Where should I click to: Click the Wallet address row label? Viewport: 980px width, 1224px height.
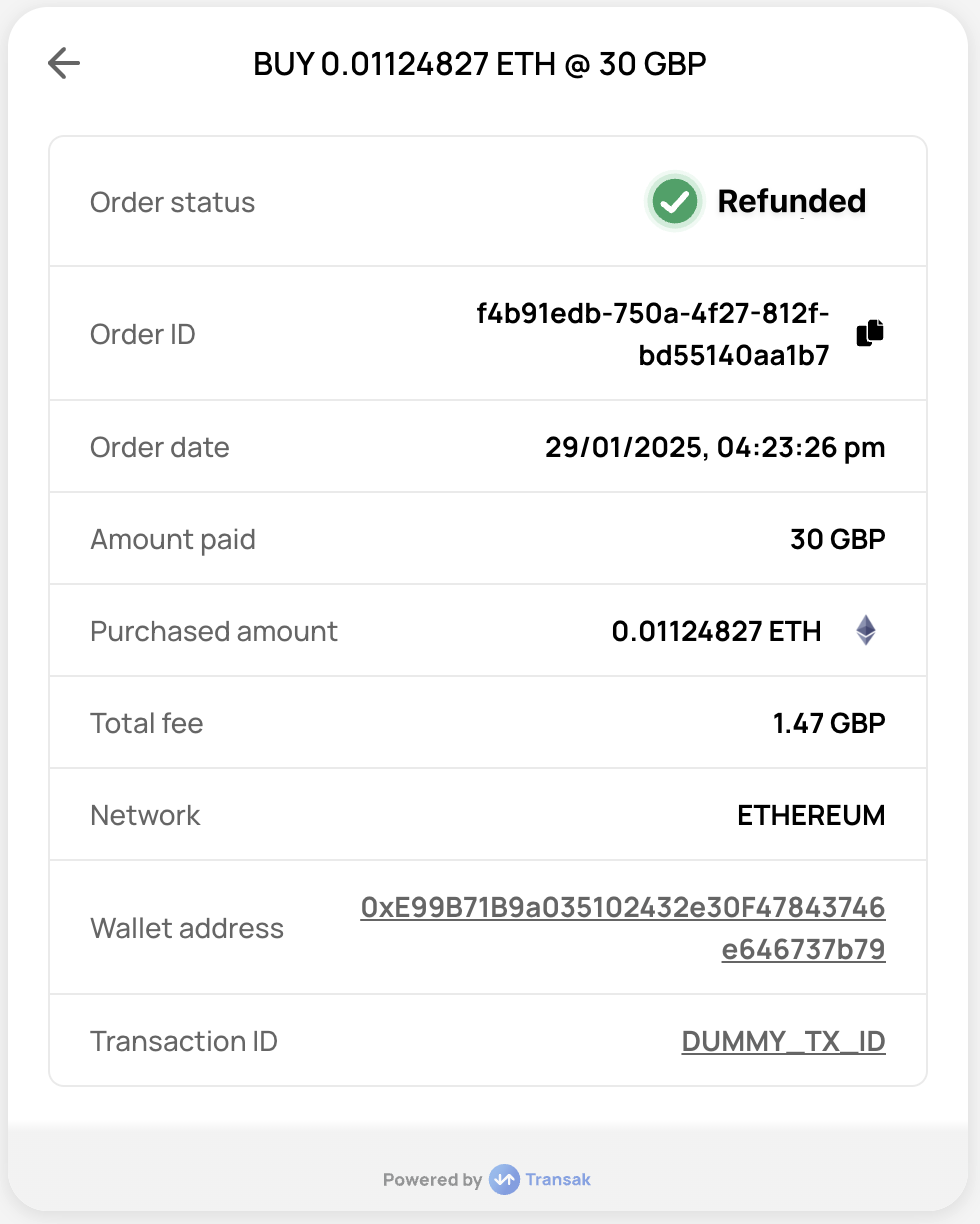pyautogui.click(x=187, y=928)
